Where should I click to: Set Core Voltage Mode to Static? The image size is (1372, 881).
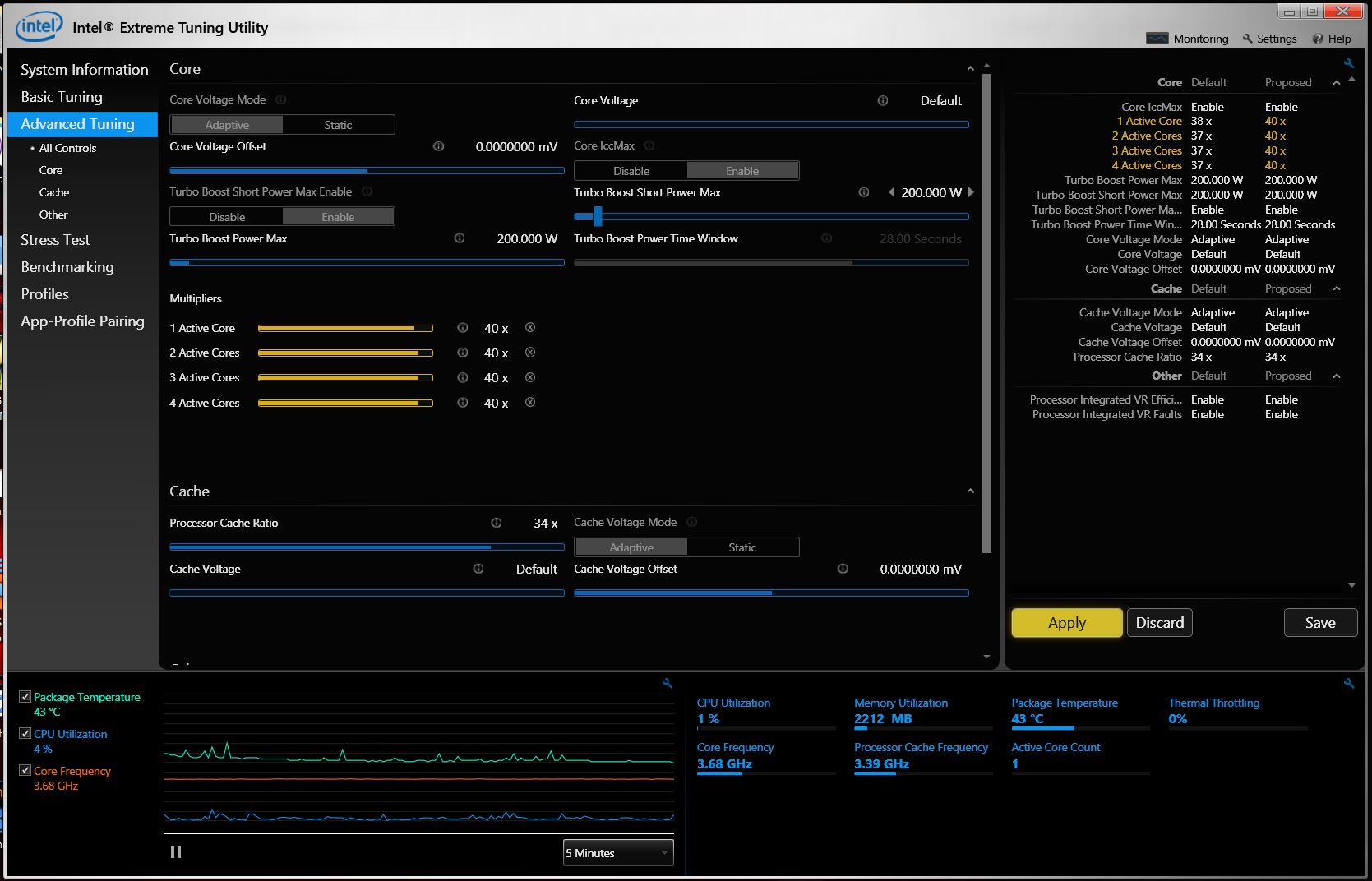point(338,125)
